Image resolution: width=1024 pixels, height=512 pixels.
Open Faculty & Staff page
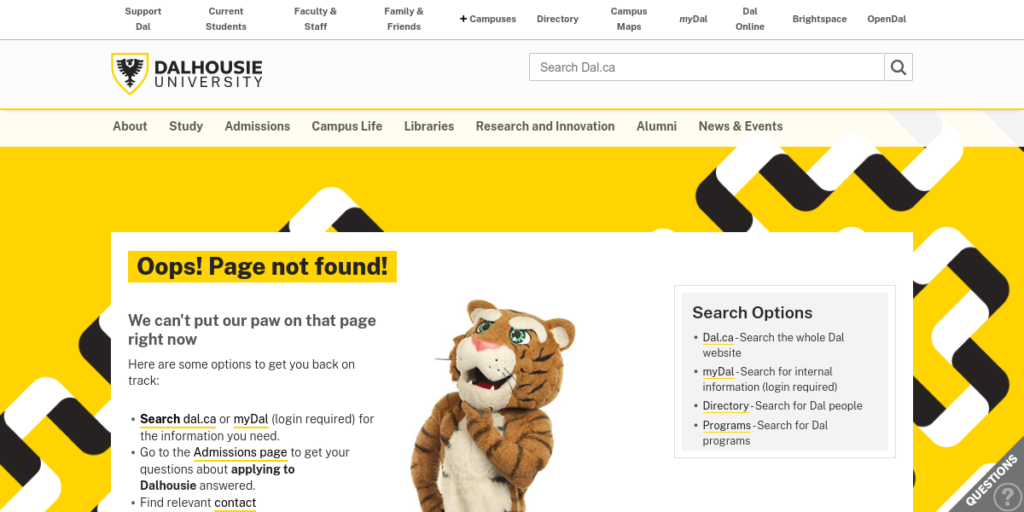pyautogui.click(x=315, y=19)
